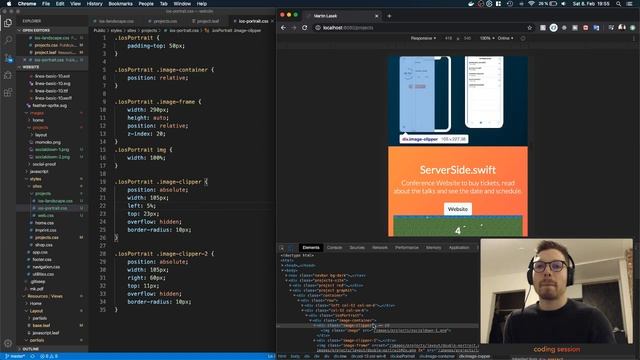Click code line 22 'left: 5%;'
The height and width of the screenshot is (360, 640).
click(141, 206)
